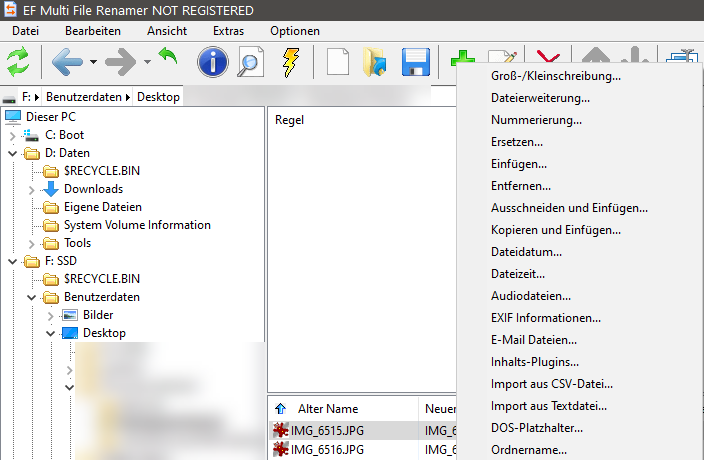Click the magnifier preview icon
Image resolution: width=704 pixels, height=460 pixels.
pyautogui.click(x=250, y=61)
